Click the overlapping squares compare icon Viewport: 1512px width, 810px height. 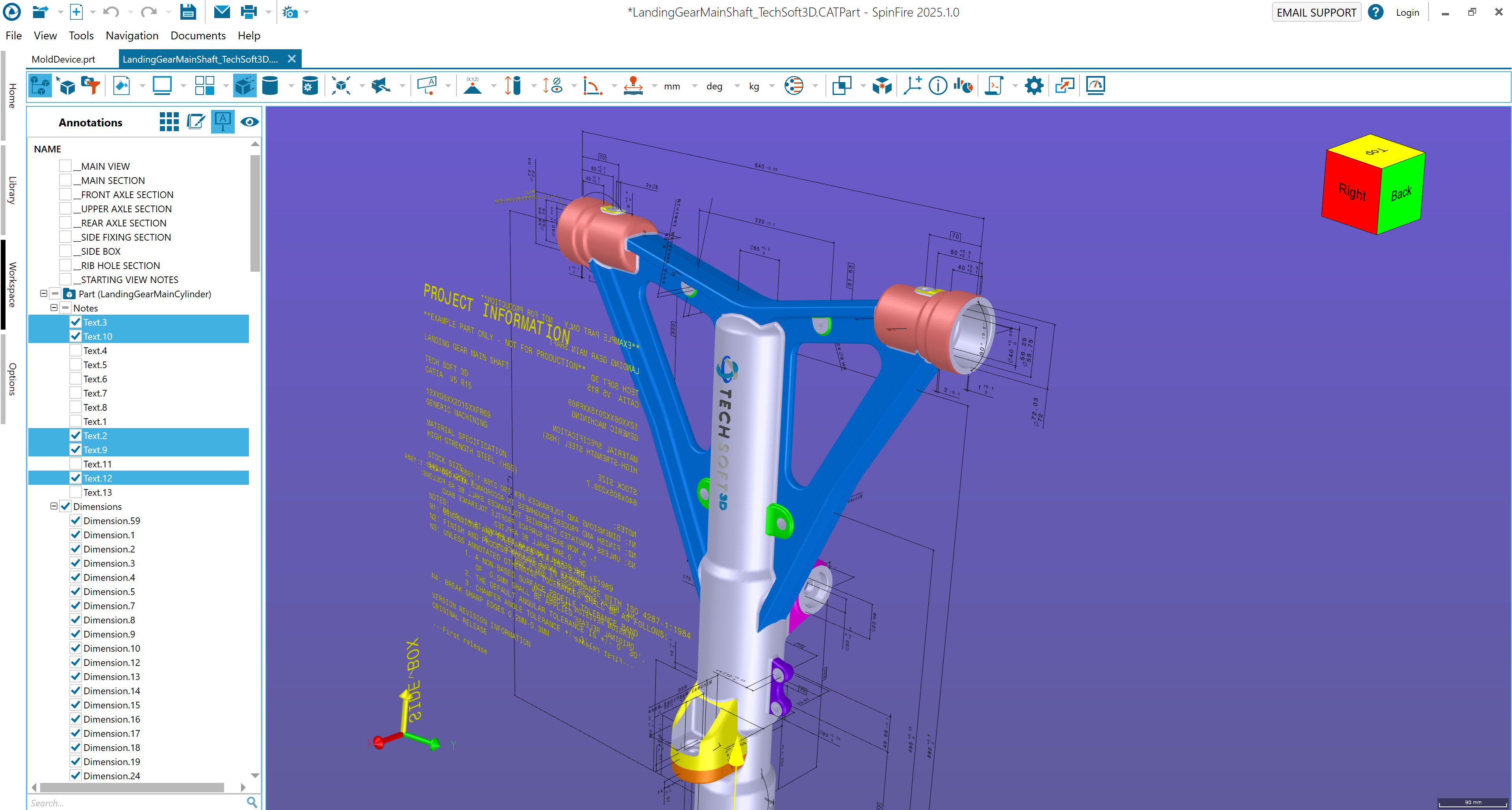842,86
